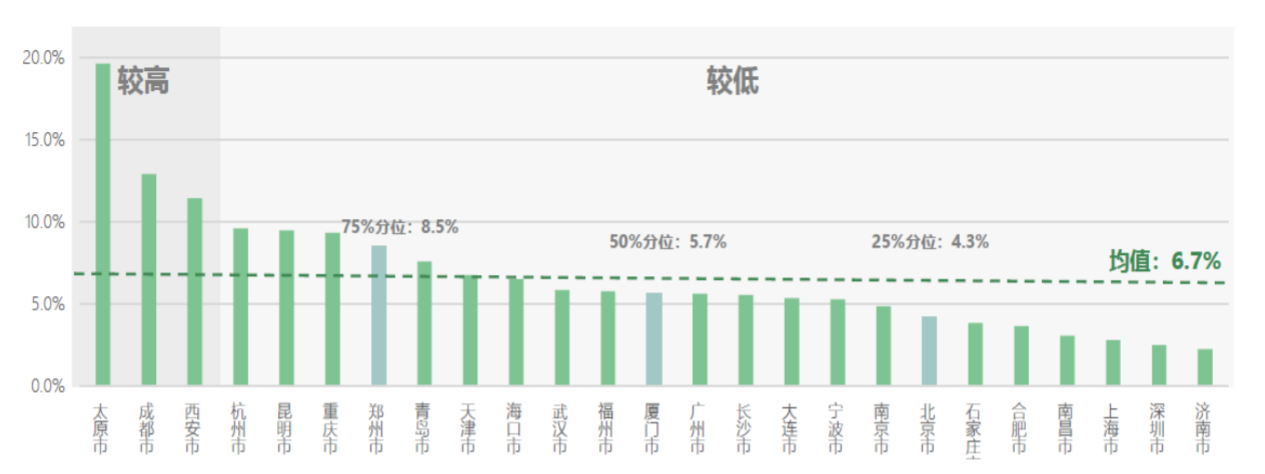Select the 75%分位: 8.5% annotation
This screenshot has width=1265, height=474.
400,227
